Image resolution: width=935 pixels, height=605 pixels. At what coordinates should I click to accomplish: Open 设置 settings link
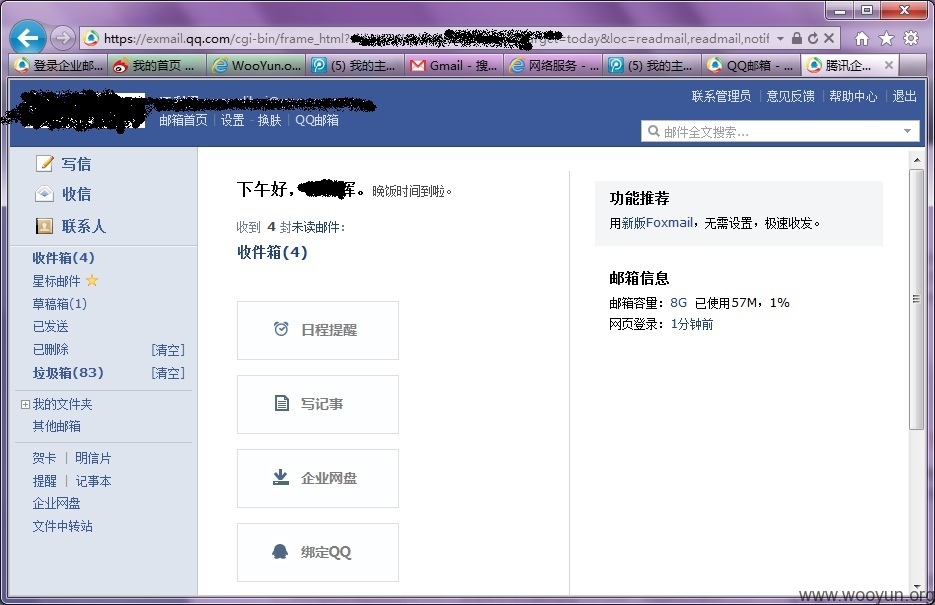[x=233, y=120]
